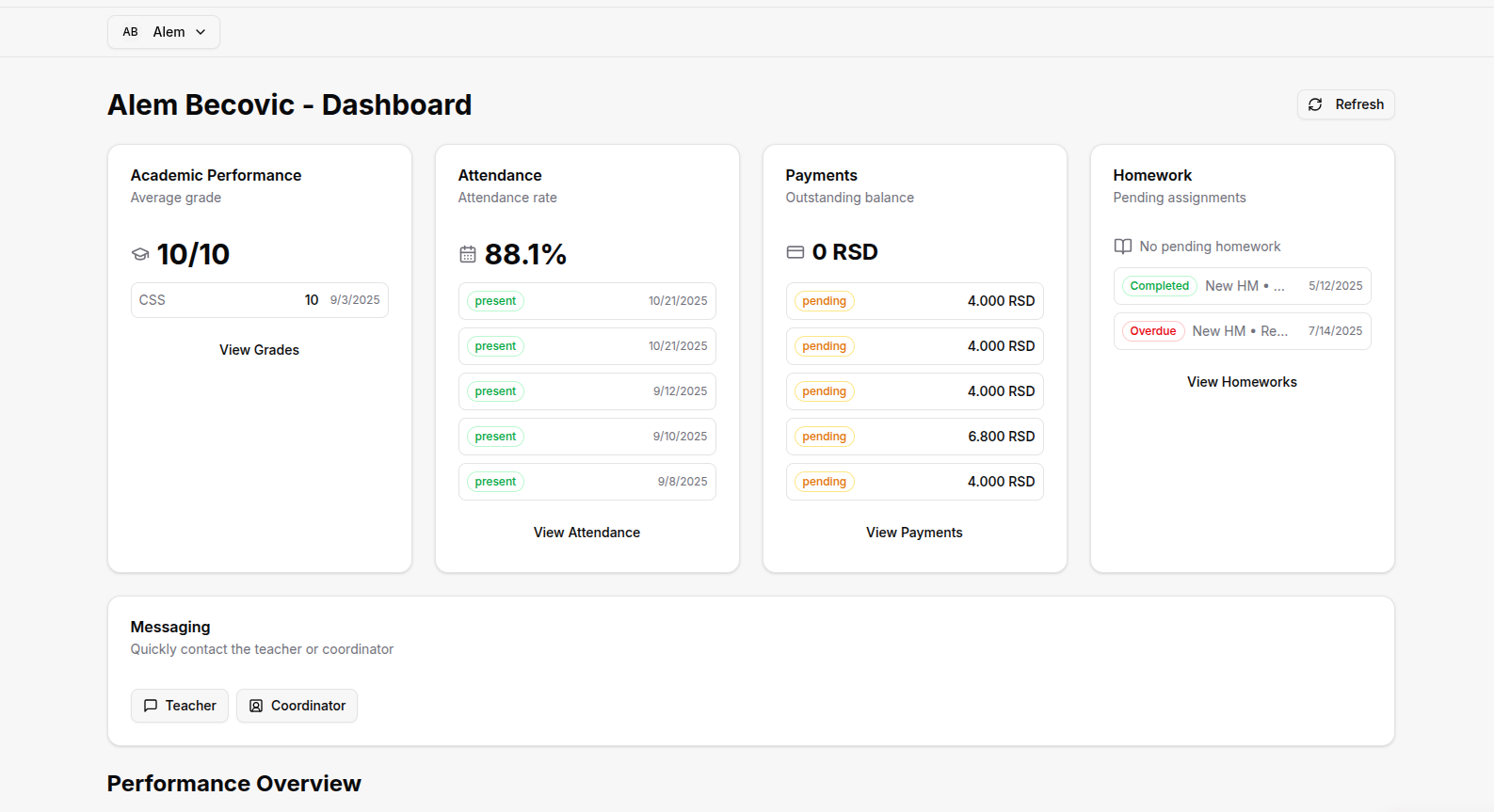
Task: Go to View Payments
Action: coord(914,533)
